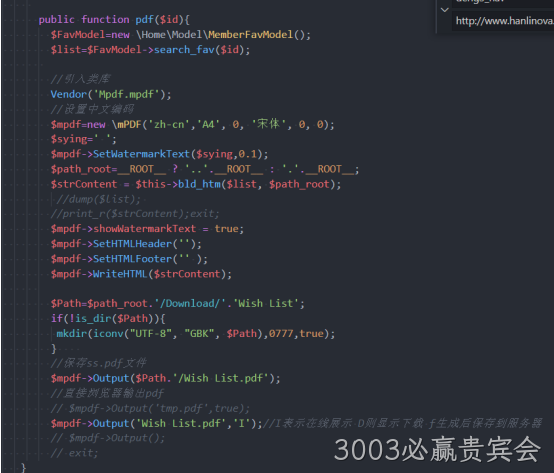
Task: Click the trailing comment '//I表示在线展示'
Action: [x=307, y=423]
